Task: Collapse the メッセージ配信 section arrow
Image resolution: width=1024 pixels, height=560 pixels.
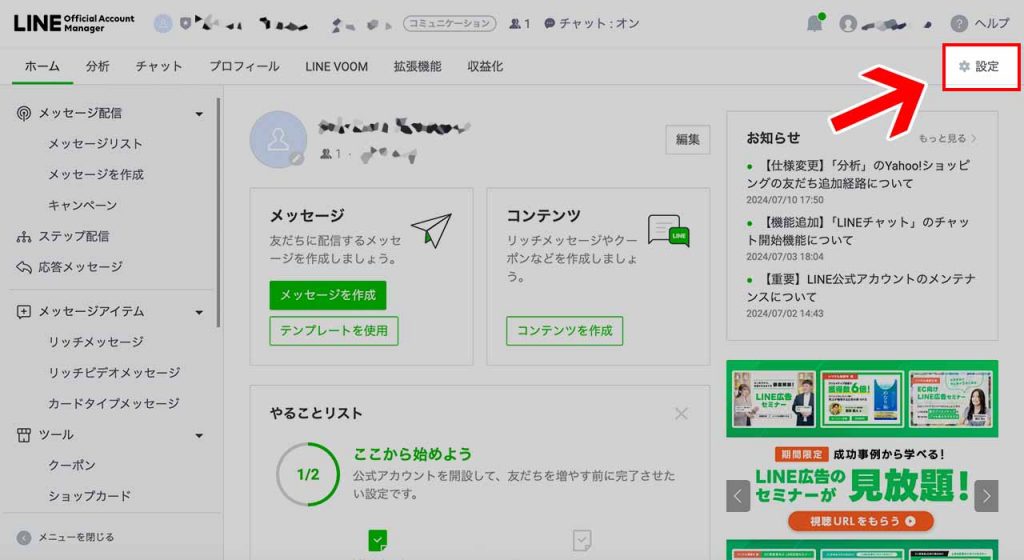Action: [199, 114]
